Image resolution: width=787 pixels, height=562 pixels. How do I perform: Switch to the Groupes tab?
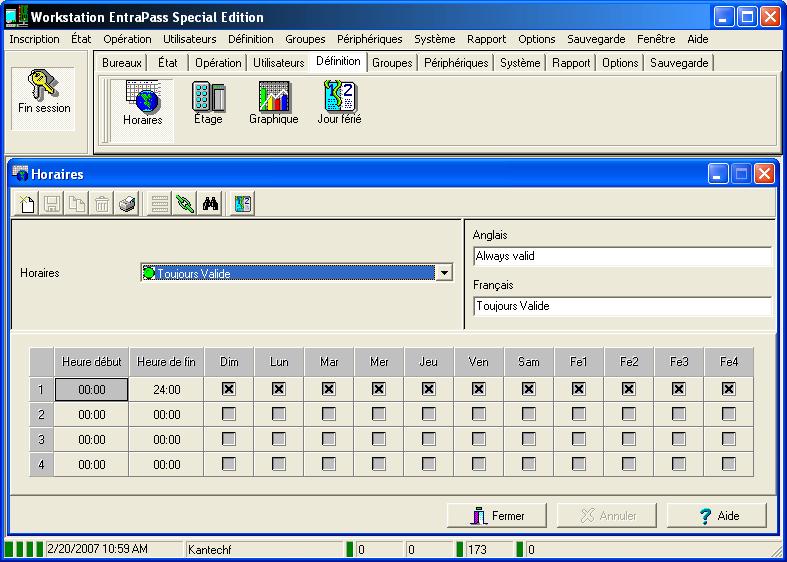tap(392, 63)
